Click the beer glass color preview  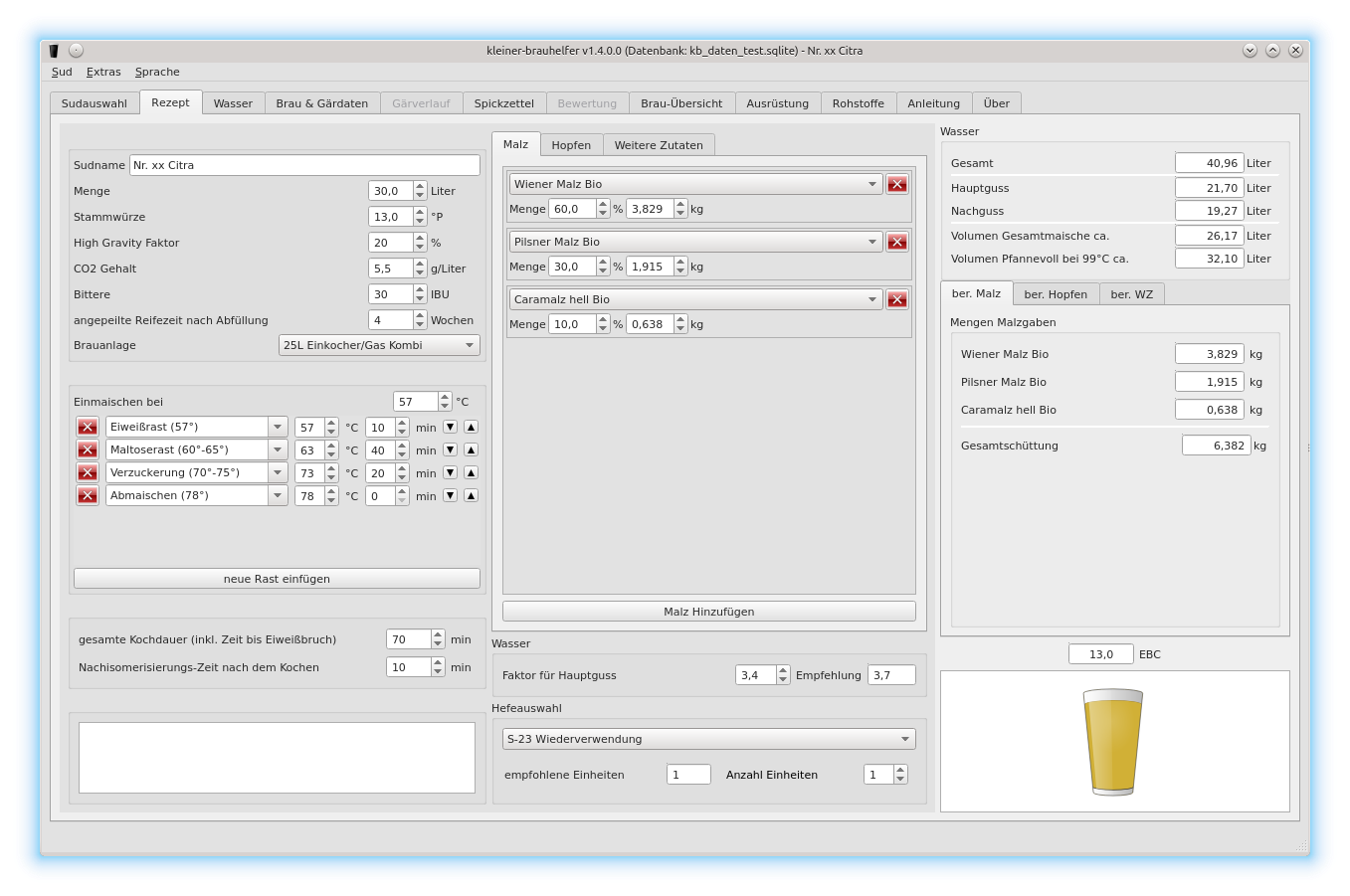1112,741
